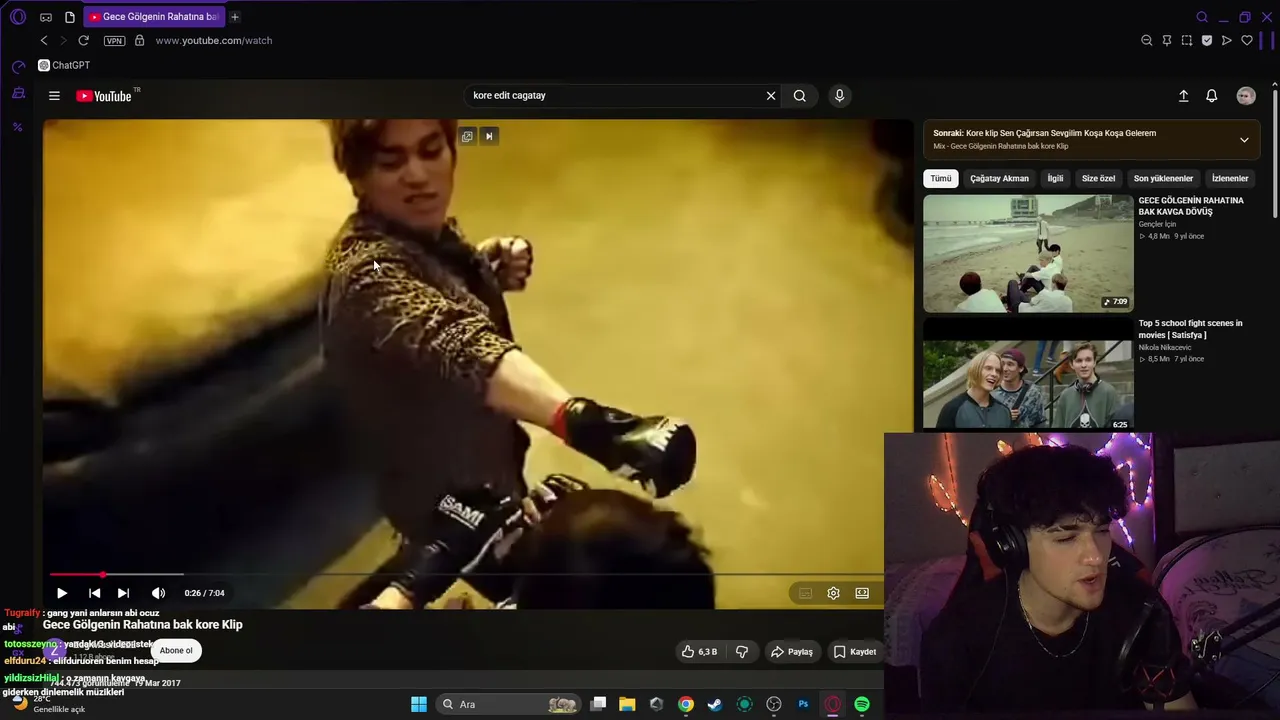Open the ChatGPT bookmark
This screenshot has height=720, width=1280.
point(64,65)
